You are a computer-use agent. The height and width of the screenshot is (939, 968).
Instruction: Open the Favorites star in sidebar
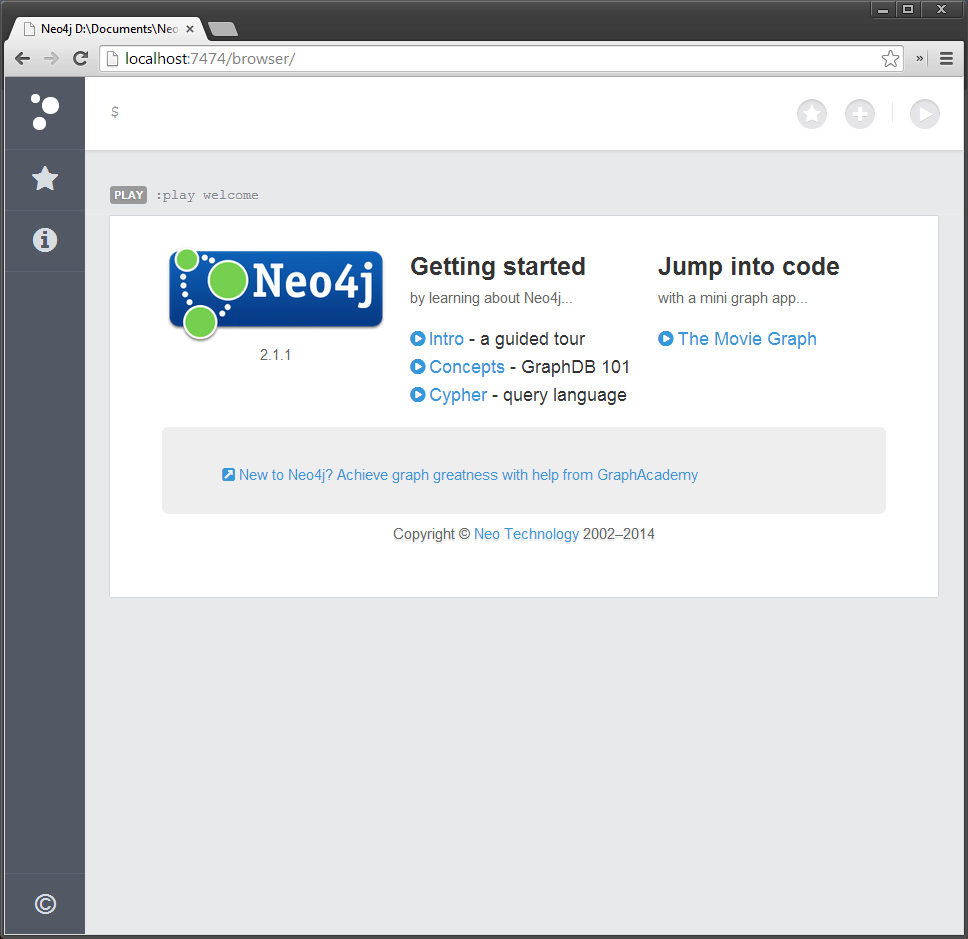coord(44,179)
